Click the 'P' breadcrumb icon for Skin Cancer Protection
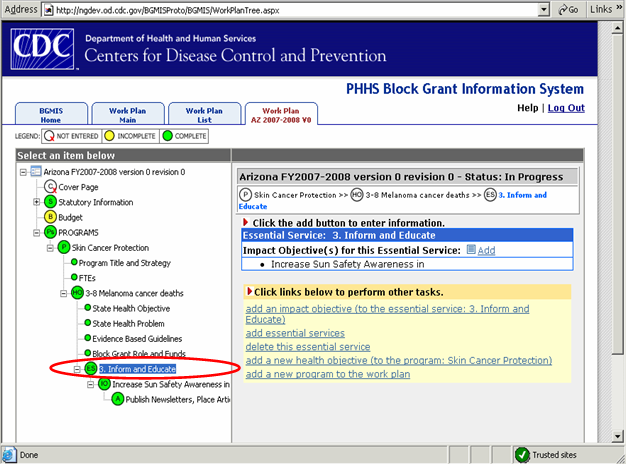Image resolution: width=626 pixels, height=464 pixels. coord(245,194)
